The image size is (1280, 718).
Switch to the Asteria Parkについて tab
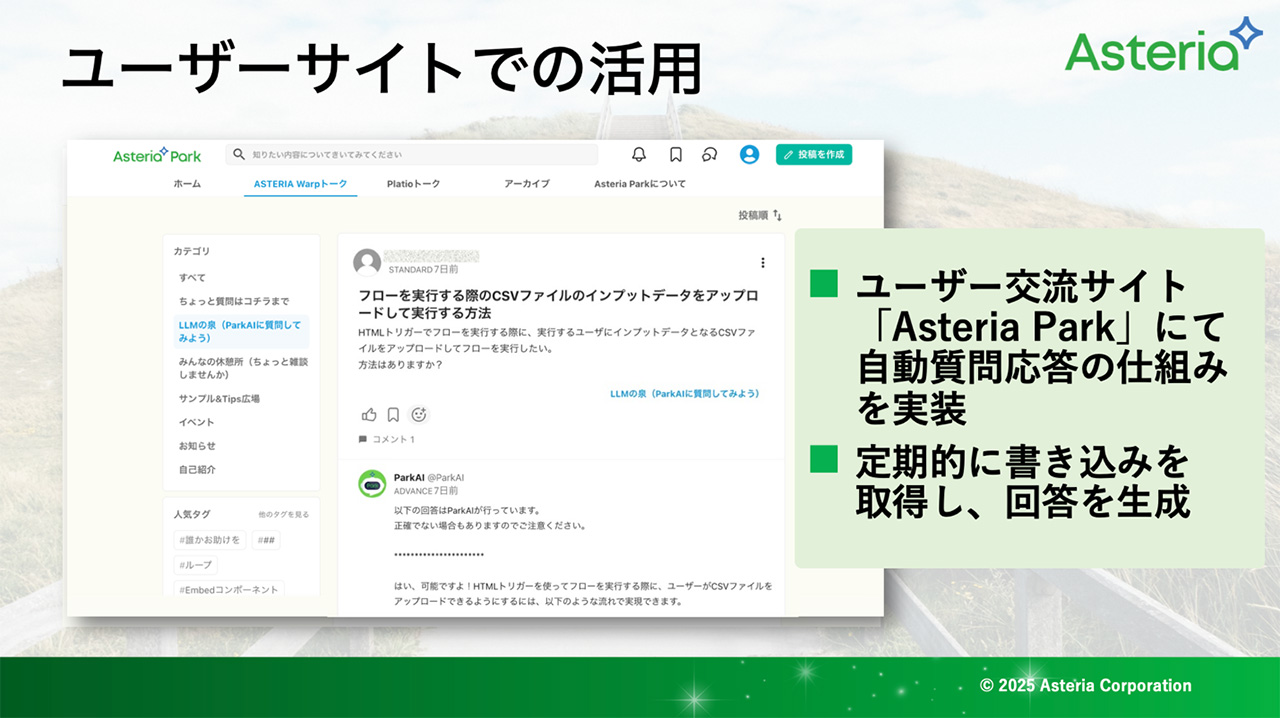click(x=640, y=184)
